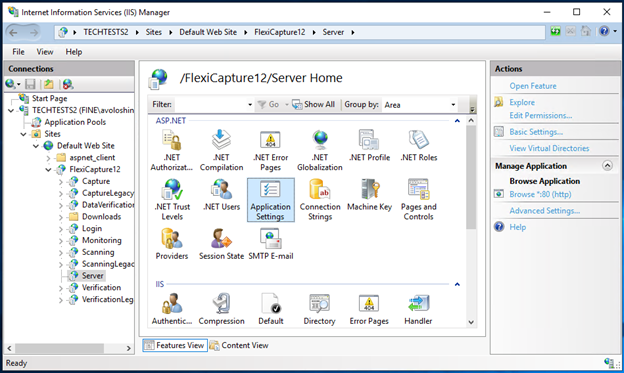Viewport: 624px width, 373px height.
Task: Select the Application Pools tree item
Action: (x=75, y=122)
